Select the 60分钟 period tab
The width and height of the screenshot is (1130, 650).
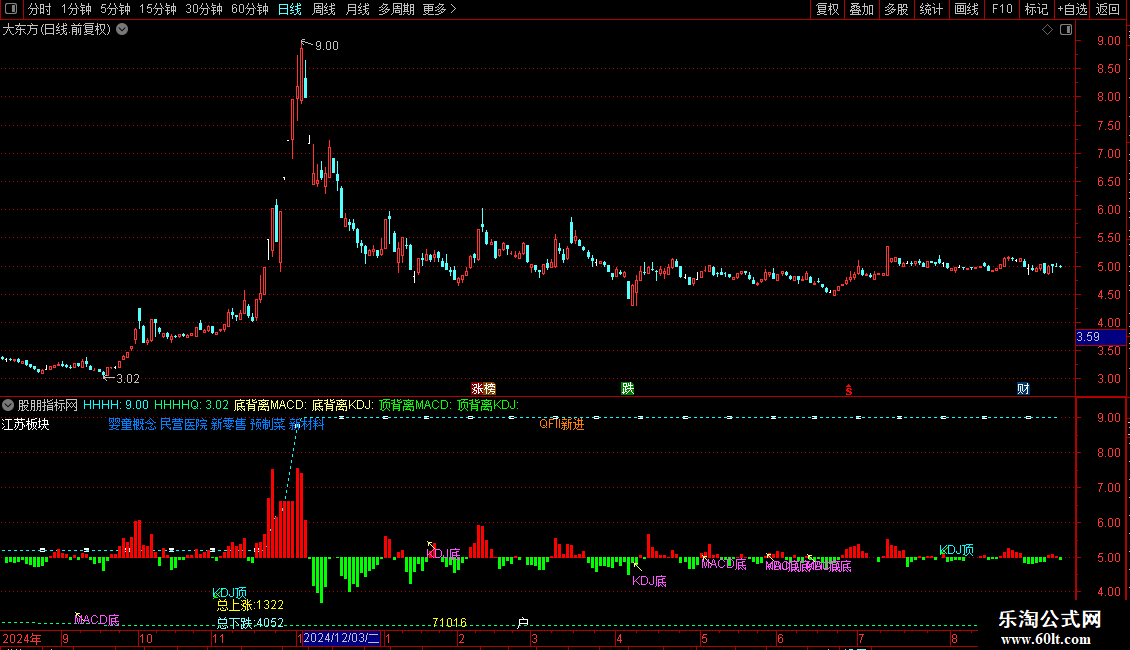pos(249,9)
